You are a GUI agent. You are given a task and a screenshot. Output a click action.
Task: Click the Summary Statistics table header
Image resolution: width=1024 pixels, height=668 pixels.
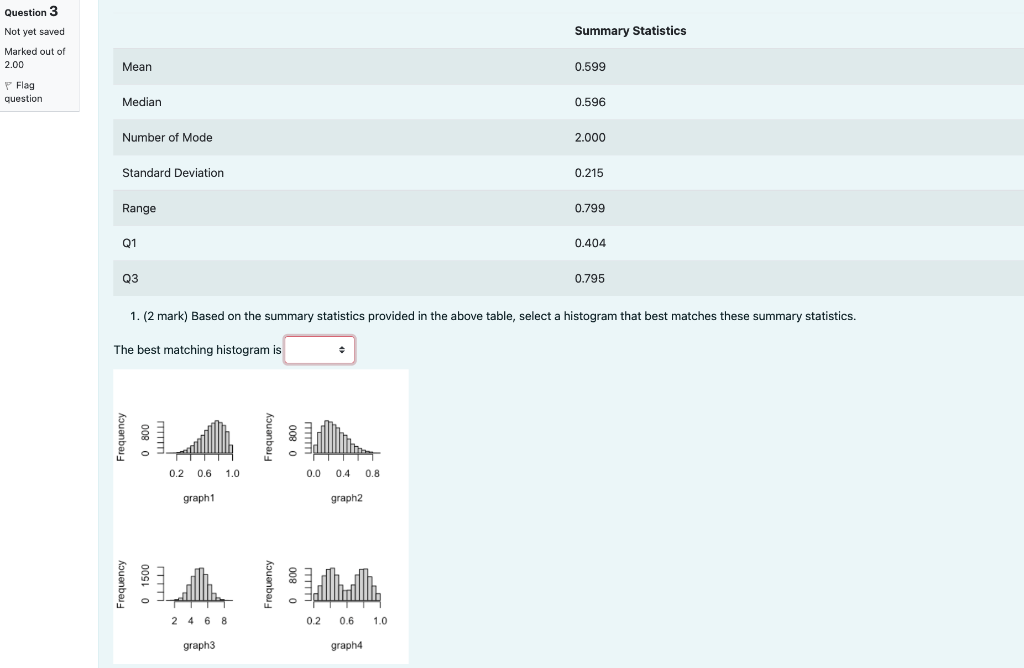(629, 30)
